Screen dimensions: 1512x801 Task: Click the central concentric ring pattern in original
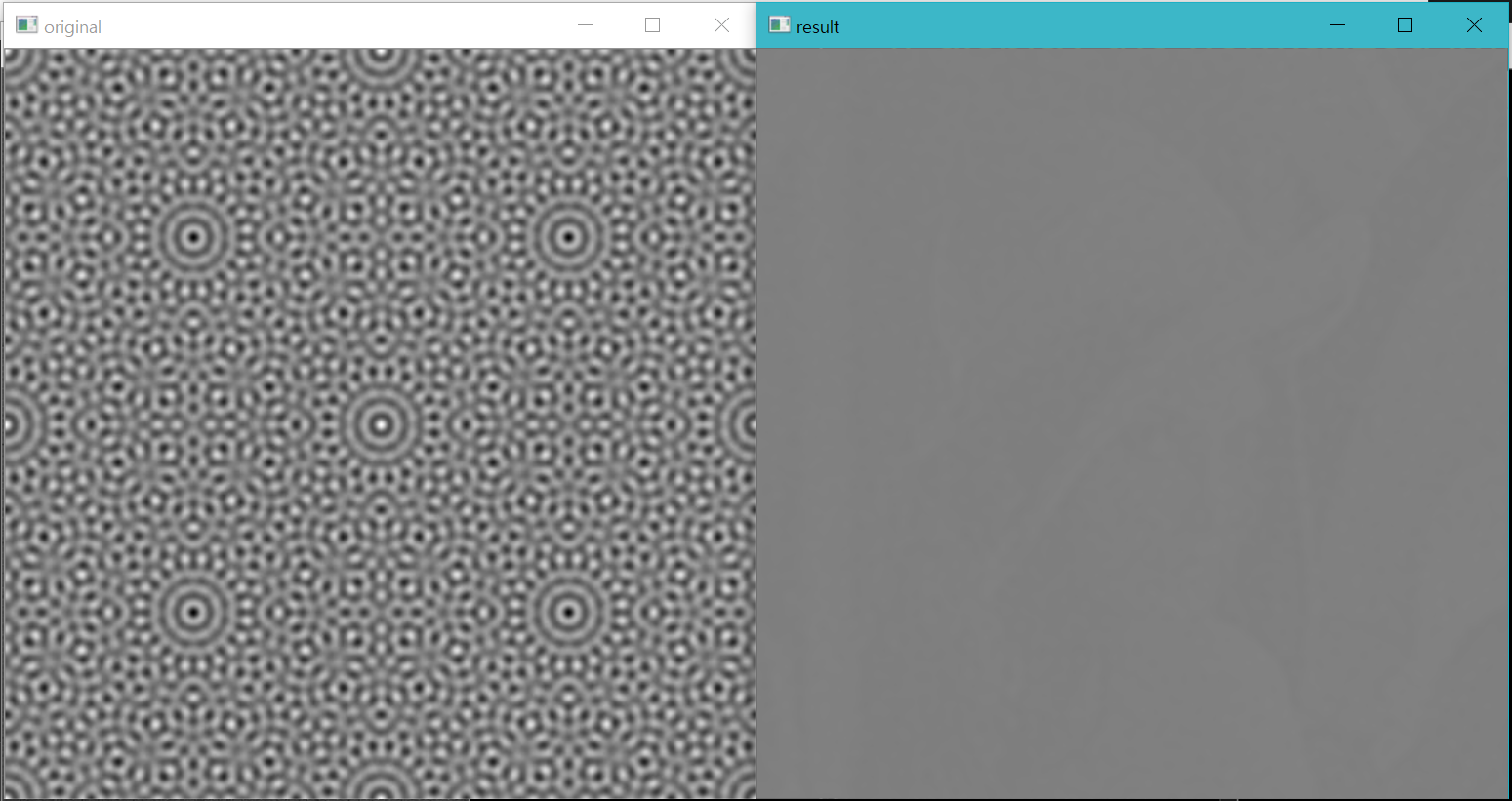click(381, 424)
